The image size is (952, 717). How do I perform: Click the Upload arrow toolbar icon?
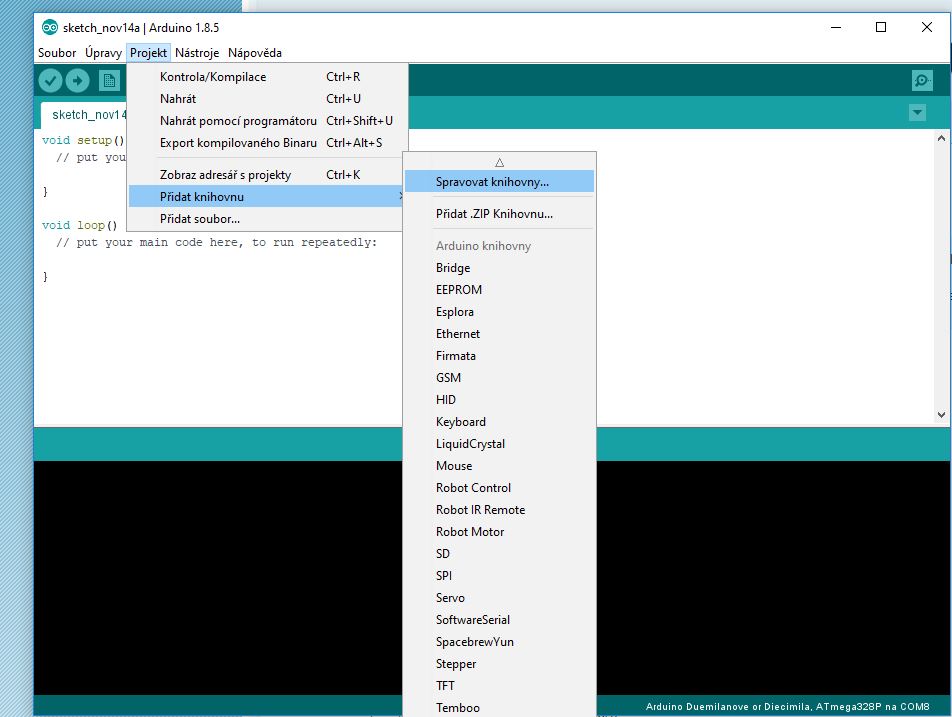(77, 80)
